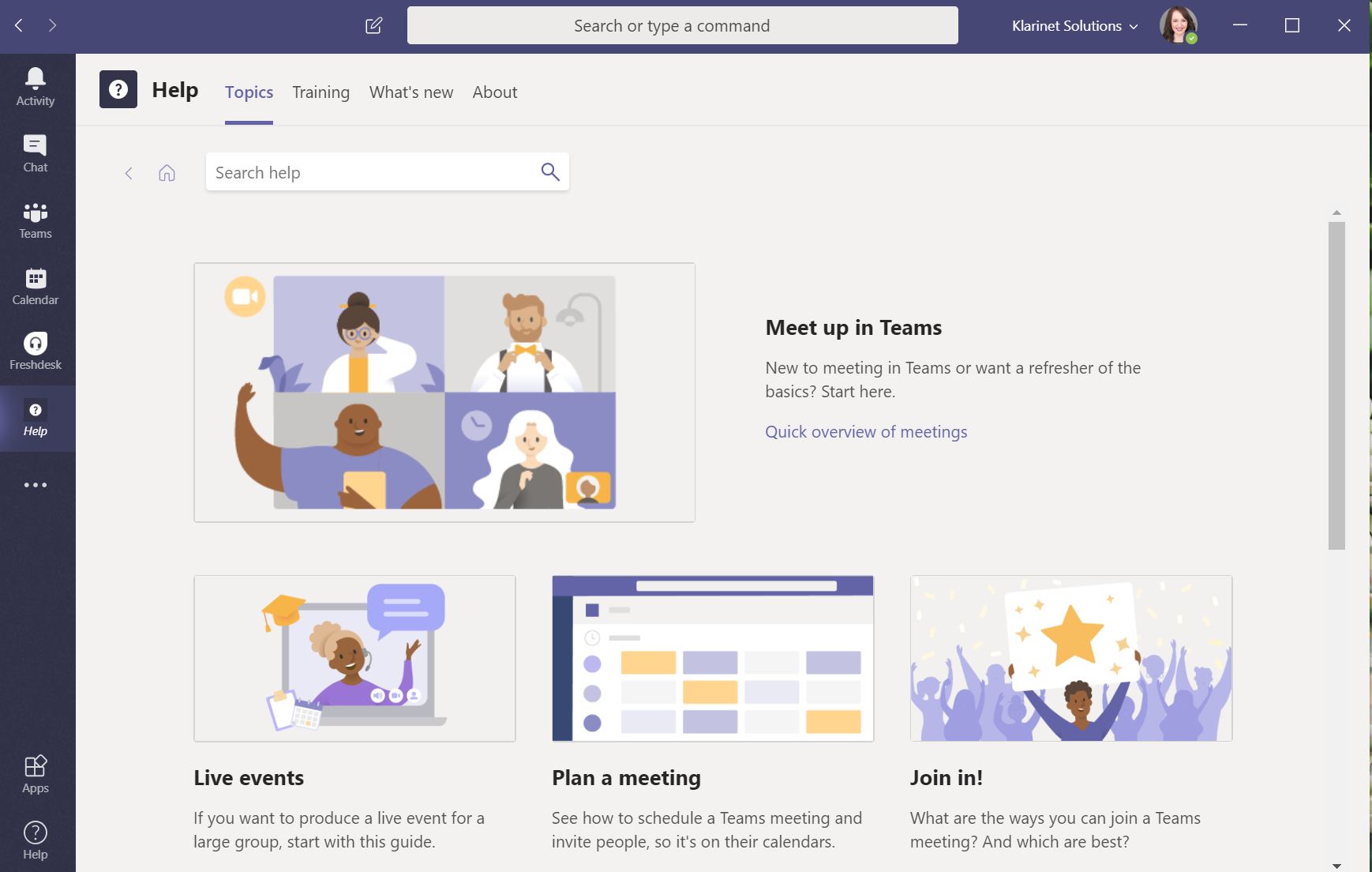Go back with the title bar arrow
Screen dimensions: 1372x872
tap(19, 25)
